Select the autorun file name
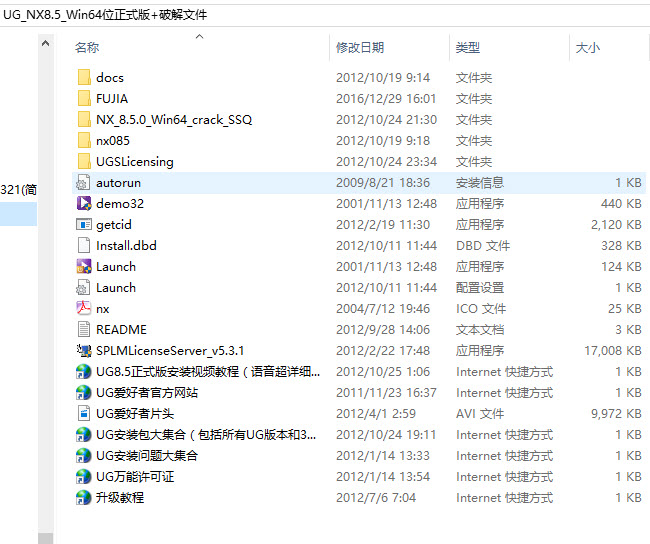This screenshot has width=650, height=544. click(119, 183)
